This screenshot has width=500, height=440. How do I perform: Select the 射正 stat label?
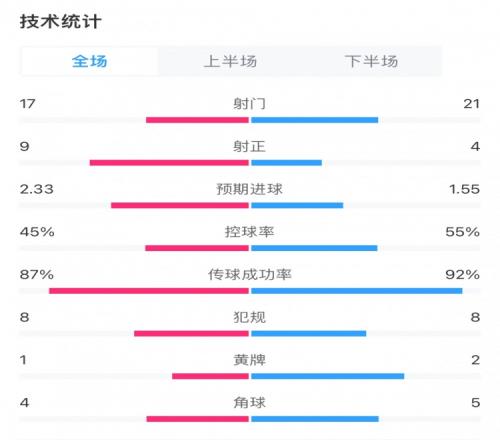click(249, 146)
